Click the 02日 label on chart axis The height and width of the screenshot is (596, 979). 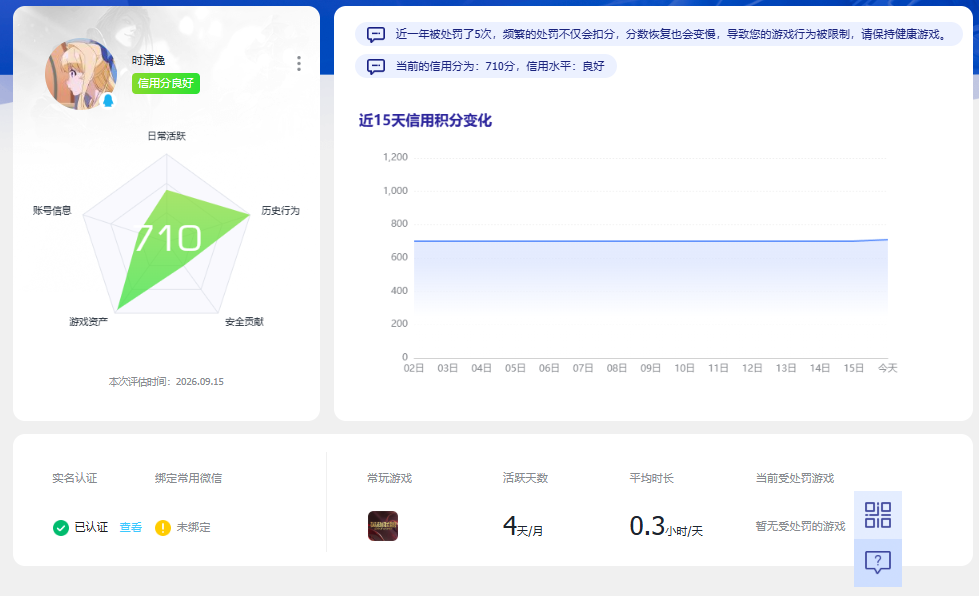[x=413, y=368]
